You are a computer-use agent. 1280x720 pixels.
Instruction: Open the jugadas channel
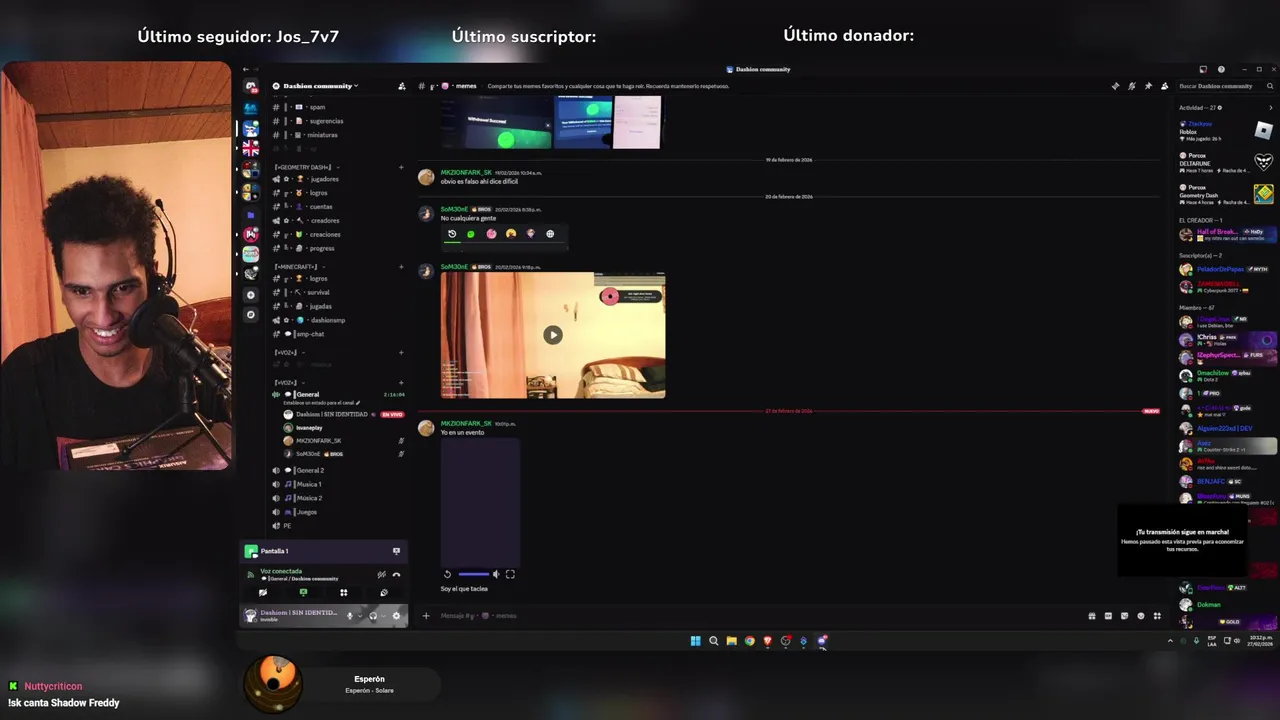(321, 307)
